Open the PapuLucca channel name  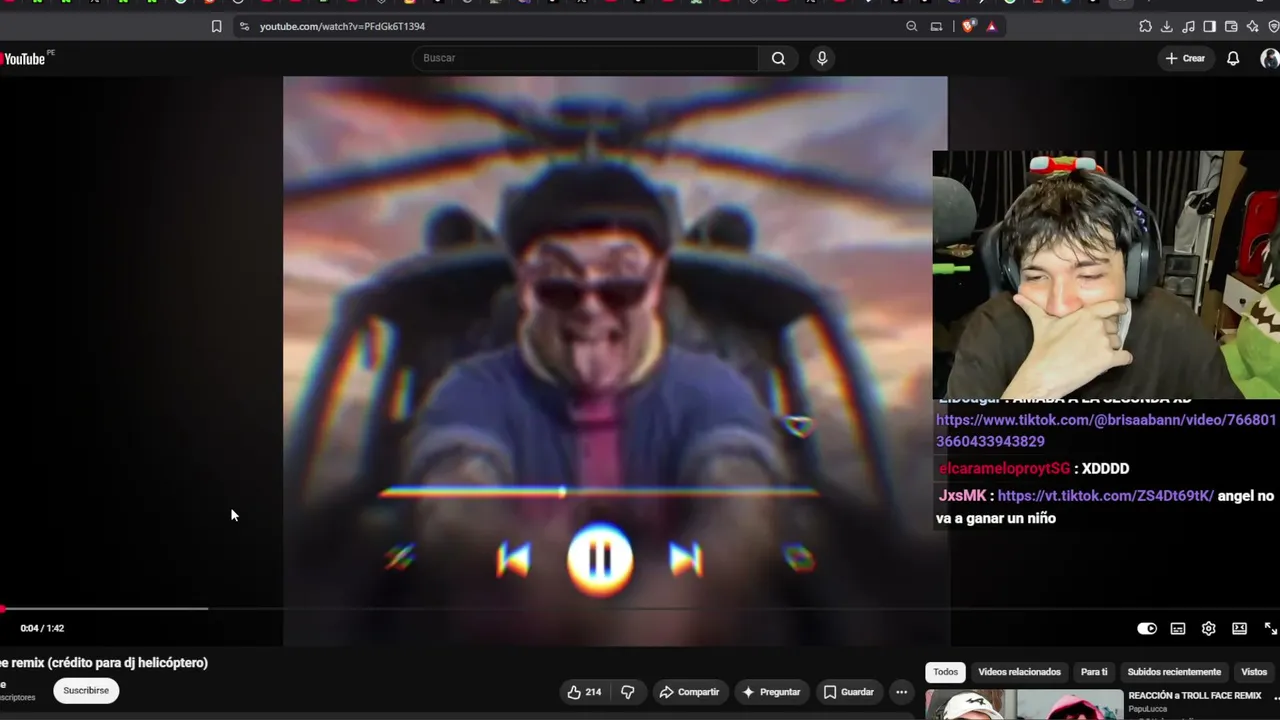coord(1148,709)
